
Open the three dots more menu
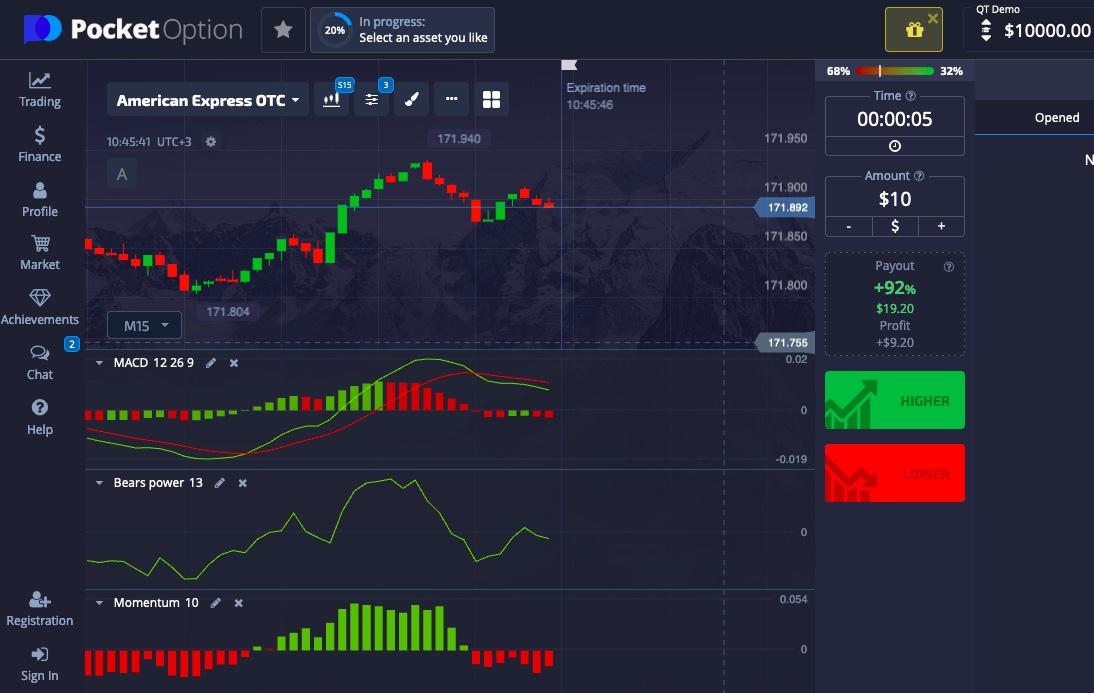pos(451,99)
